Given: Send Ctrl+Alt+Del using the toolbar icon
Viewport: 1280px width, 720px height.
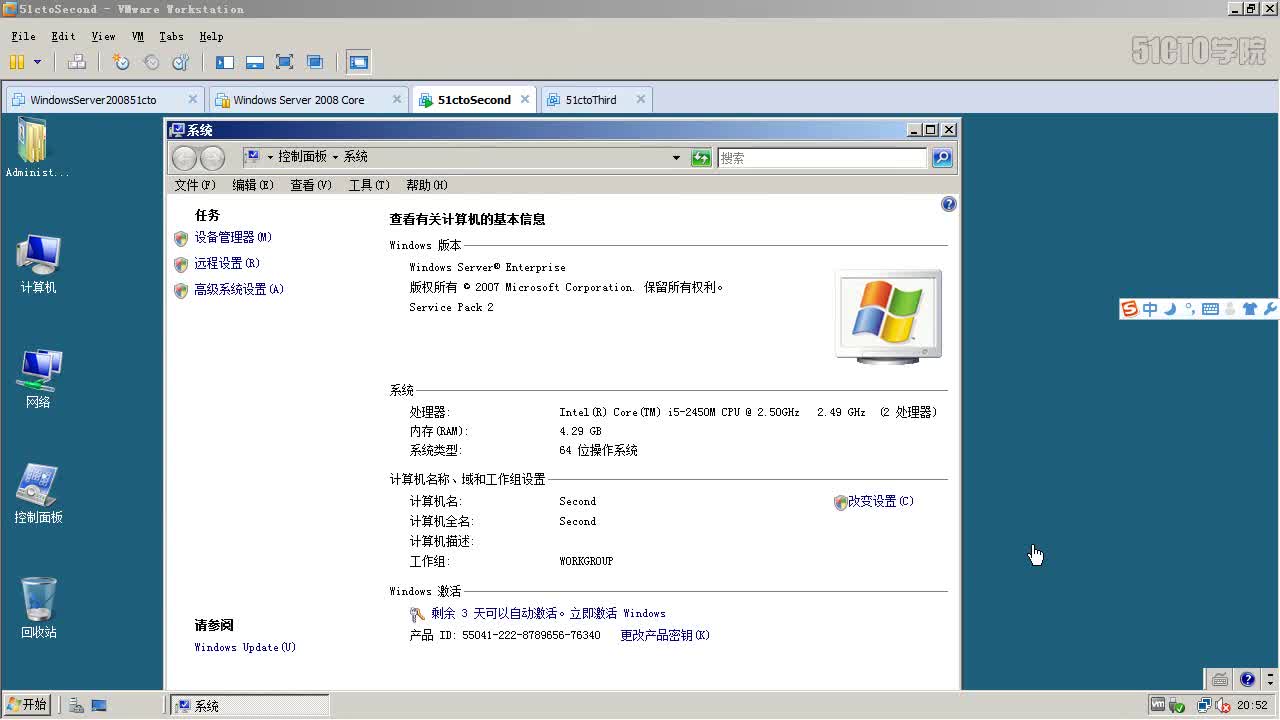Looking at the screenshot, I should [x=77, y=62].
